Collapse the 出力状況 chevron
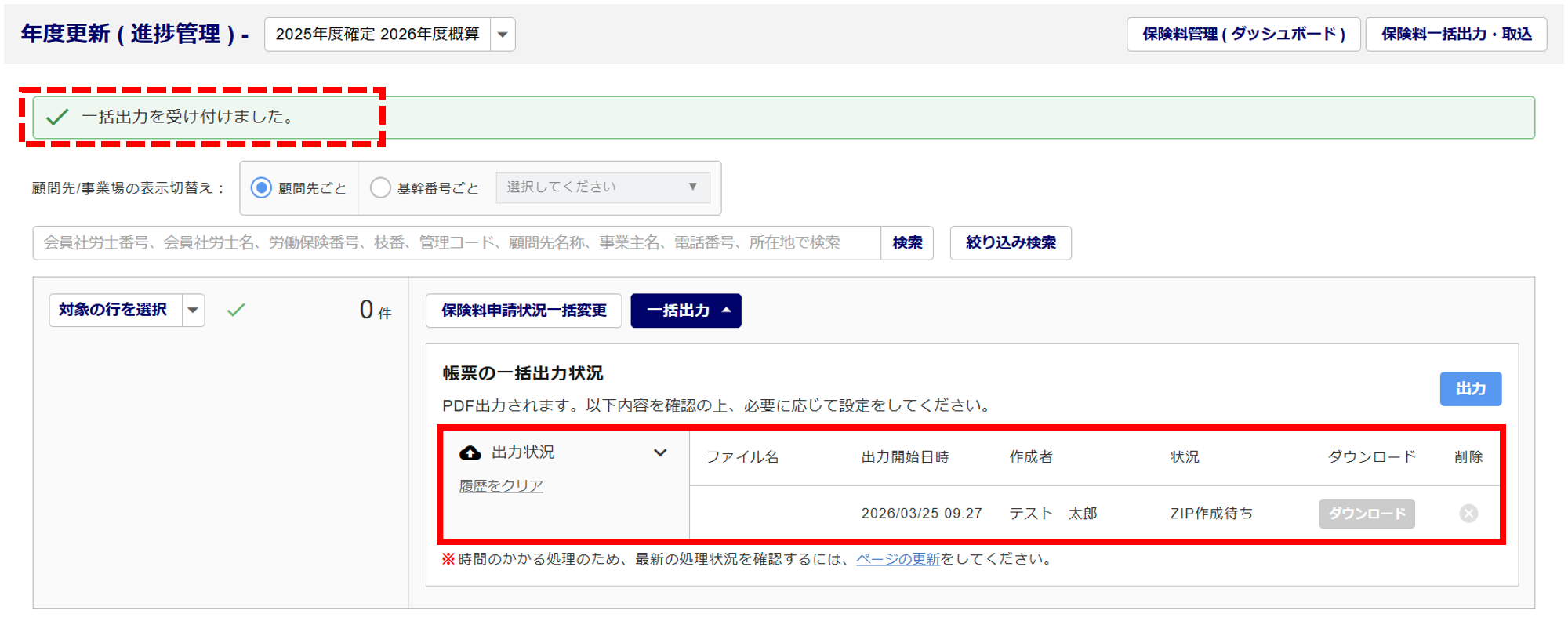 click(x=660, y=453)
